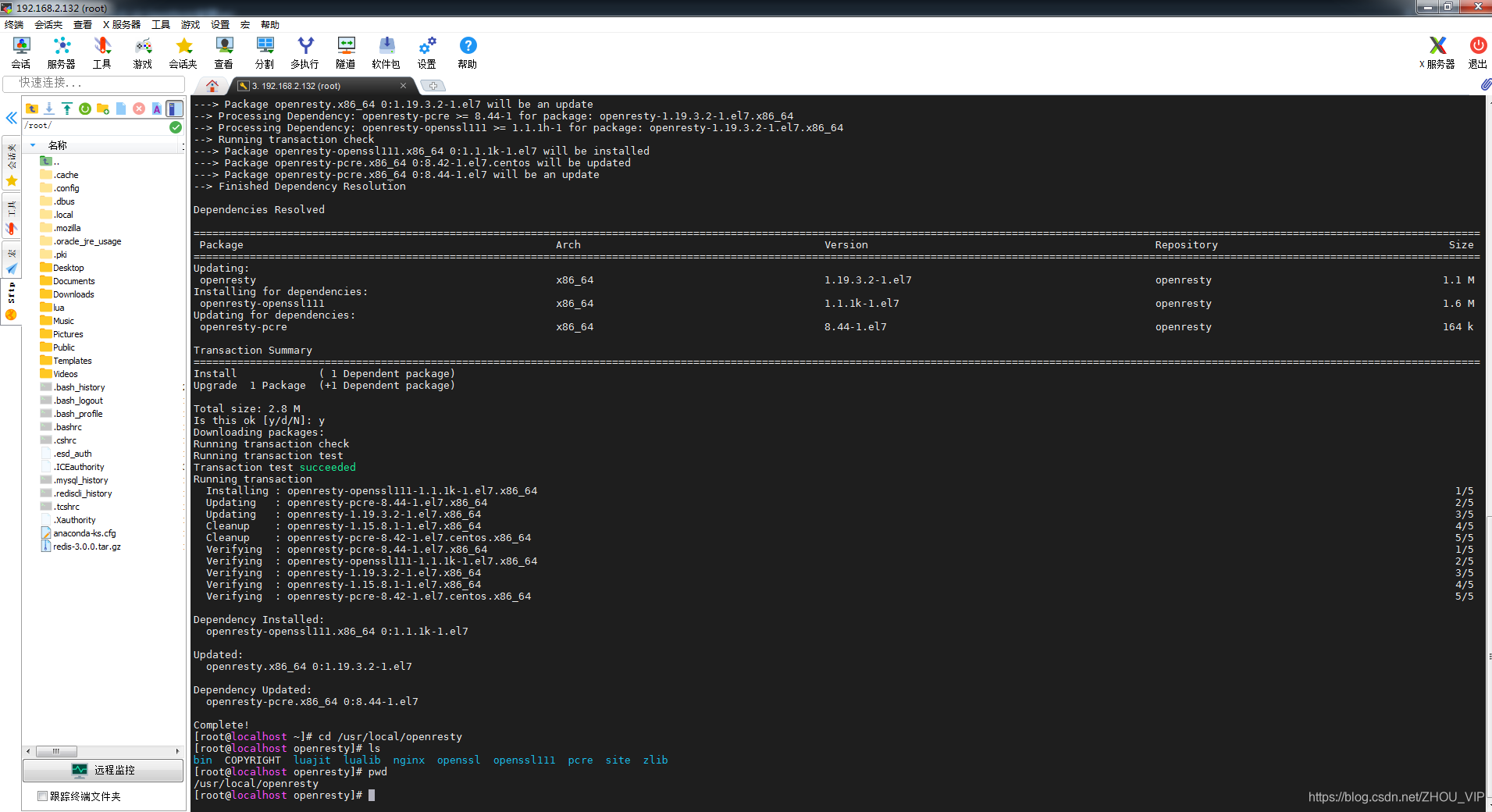This screenshot has width=1492, height=812.
Task: Select the .mysql_history file
Action: coord(74,480)
